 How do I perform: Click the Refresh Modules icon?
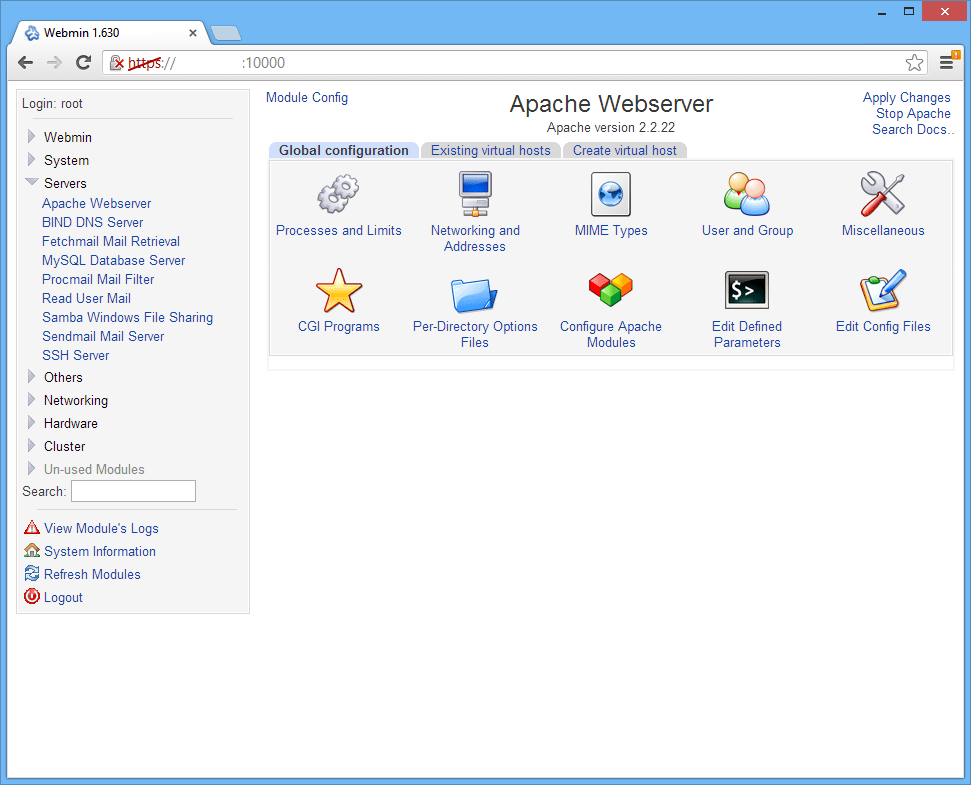[31, 574]
